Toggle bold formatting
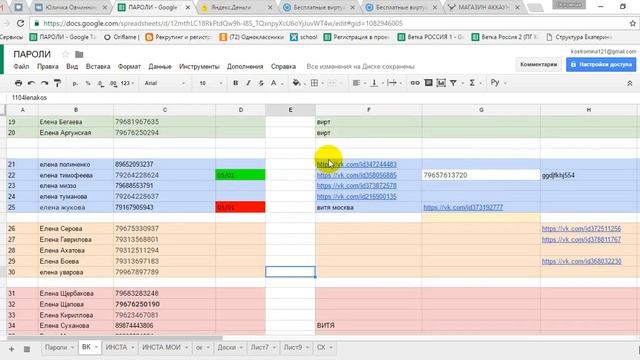 pyautogui.click(x=236, y=83)
